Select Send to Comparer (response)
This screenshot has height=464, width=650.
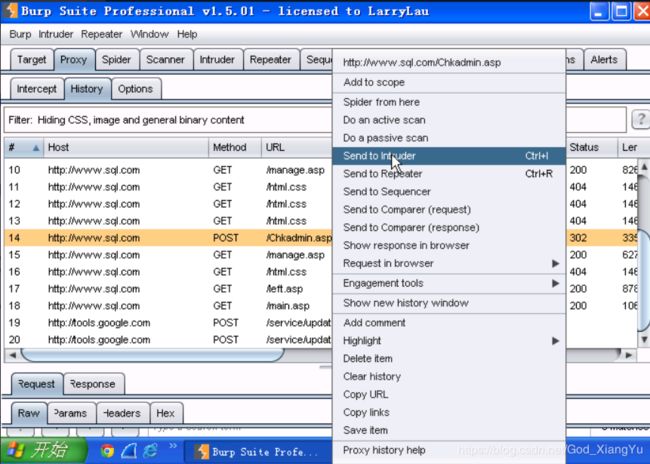449,227
